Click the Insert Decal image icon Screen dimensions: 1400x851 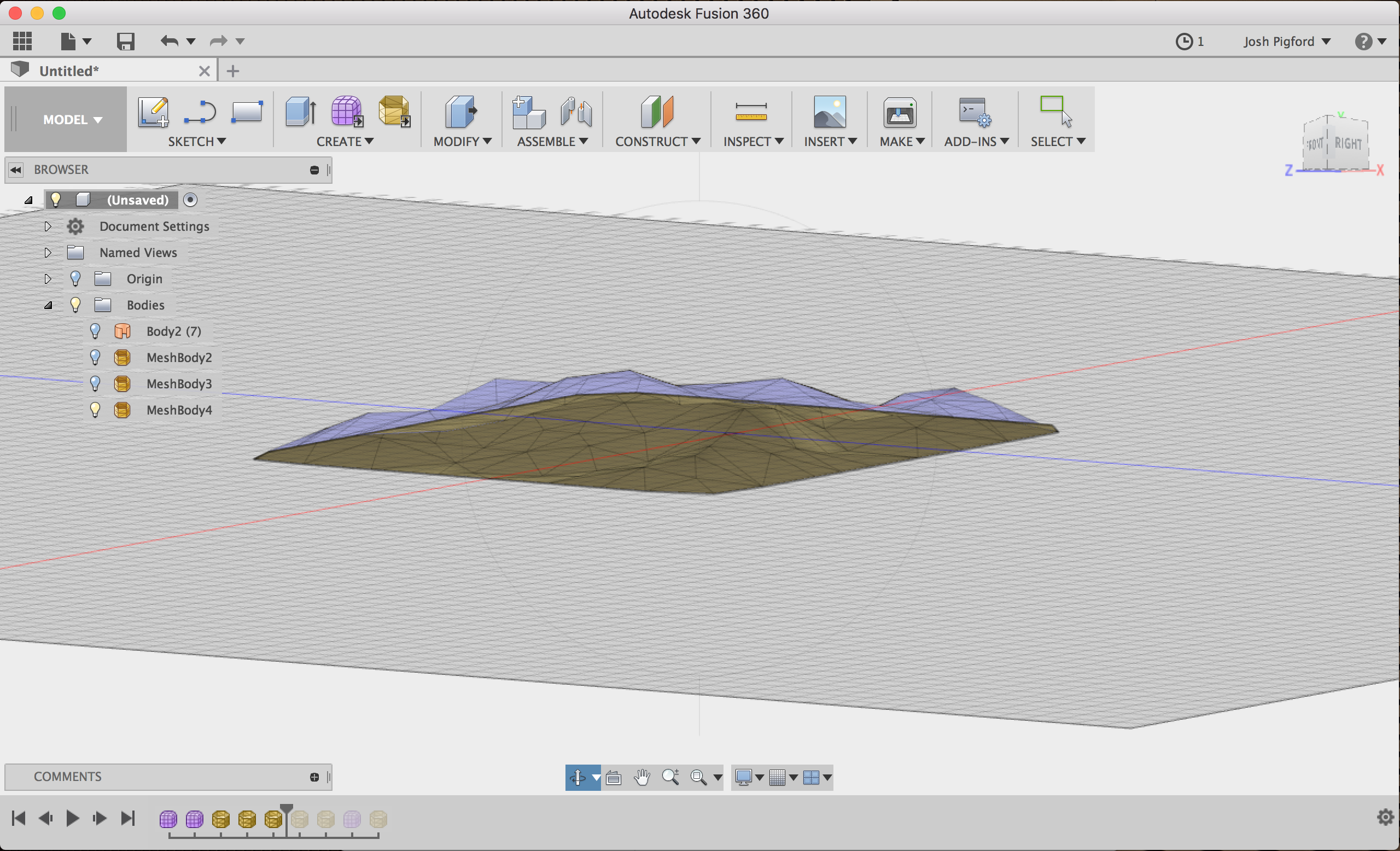click(x=830, y=112)
